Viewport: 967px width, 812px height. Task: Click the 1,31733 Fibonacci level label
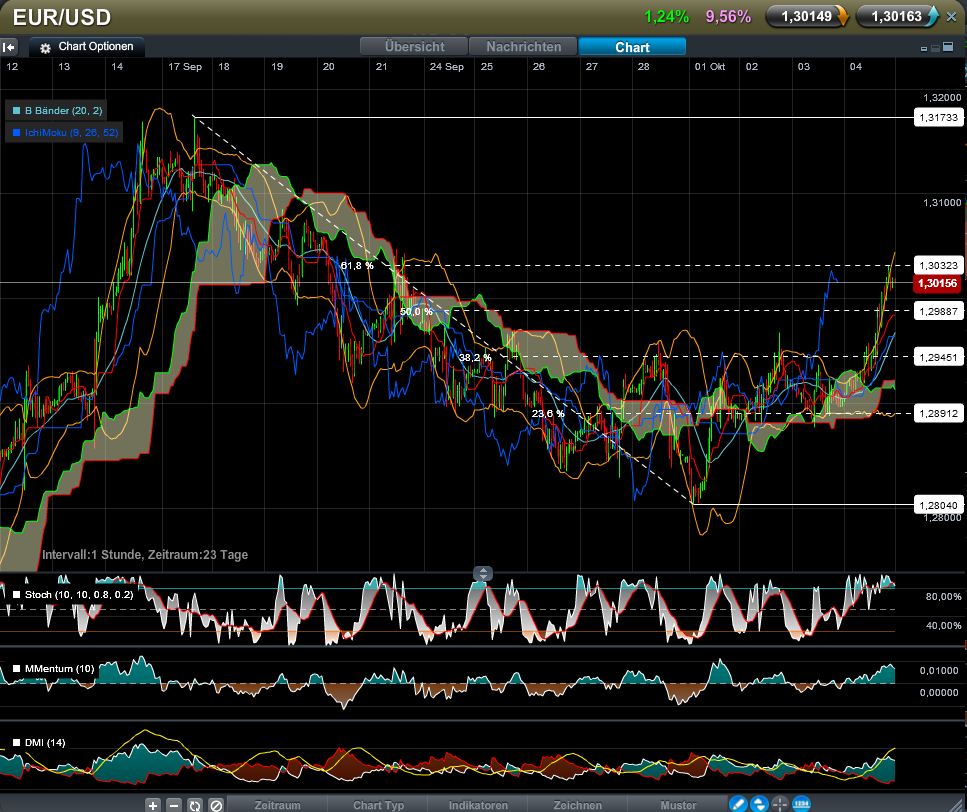(939, 117)
